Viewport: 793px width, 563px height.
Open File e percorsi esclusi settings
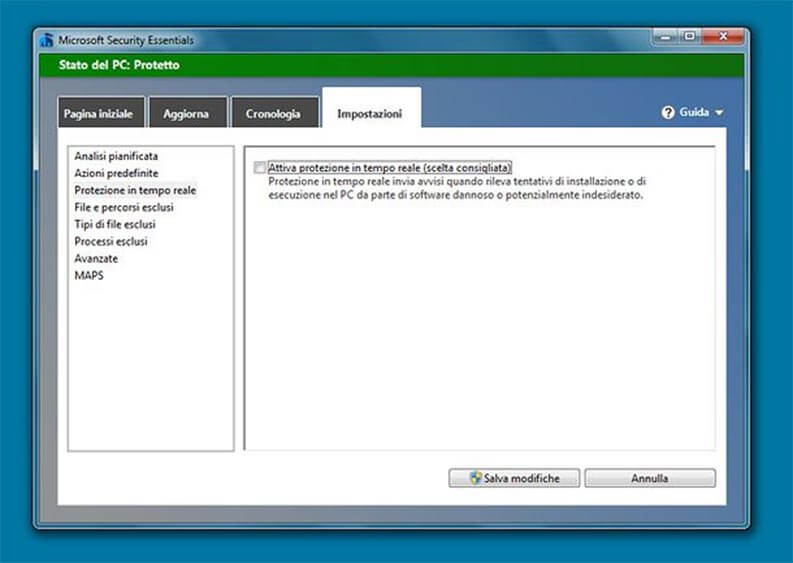pos(124,207)
